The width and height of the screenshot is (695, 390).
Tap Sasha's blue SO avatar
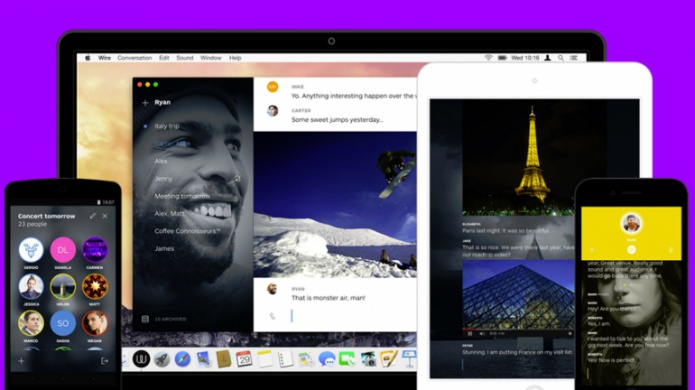coord(63,323)
